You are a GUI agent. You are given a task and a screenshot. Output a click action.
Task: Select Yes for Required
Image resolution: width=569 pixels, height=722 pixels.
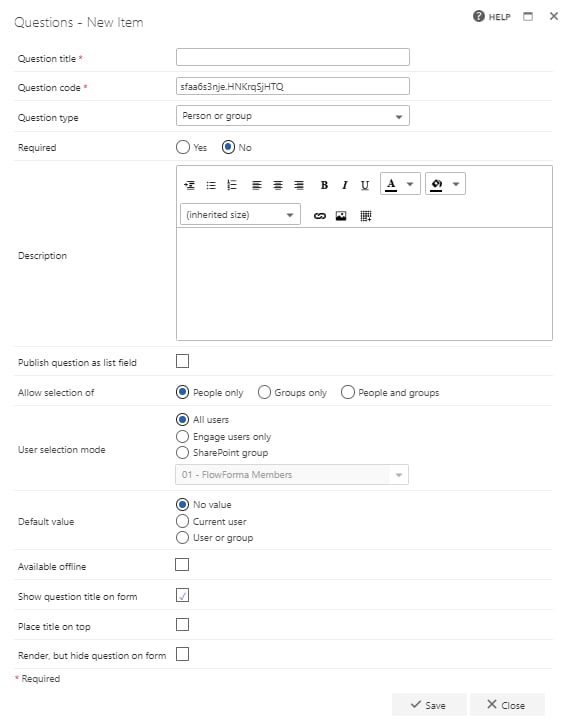pos(183,147)
